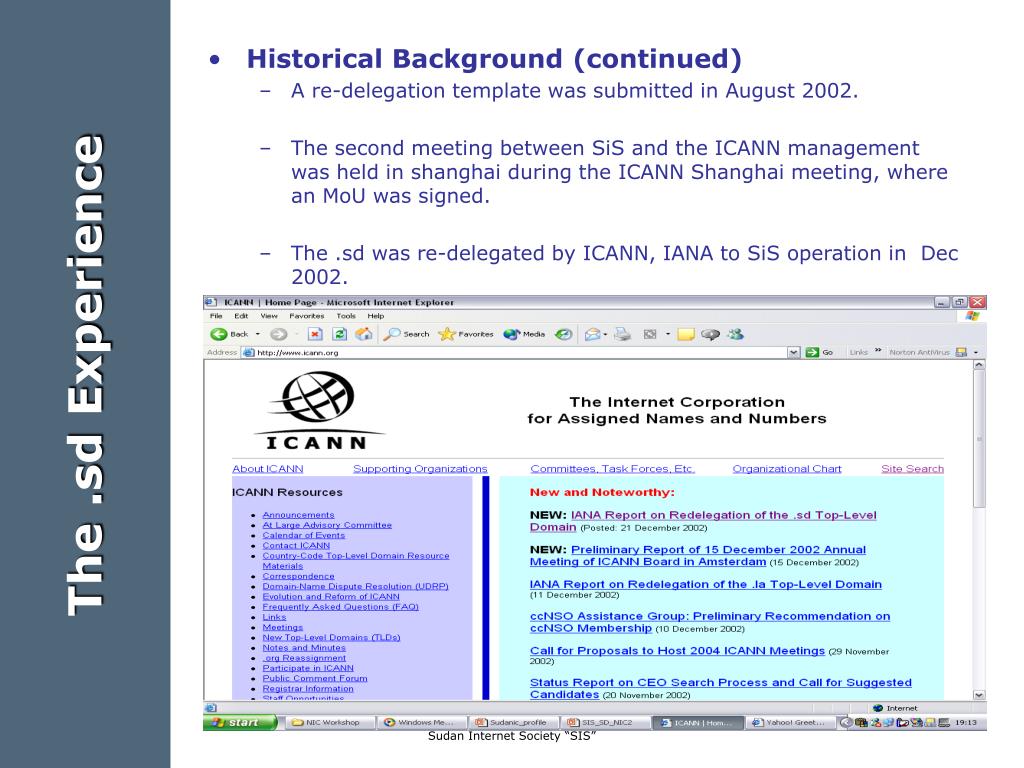Open the View menu
The image size is (1024, 768).
click(x=269, y=316)
